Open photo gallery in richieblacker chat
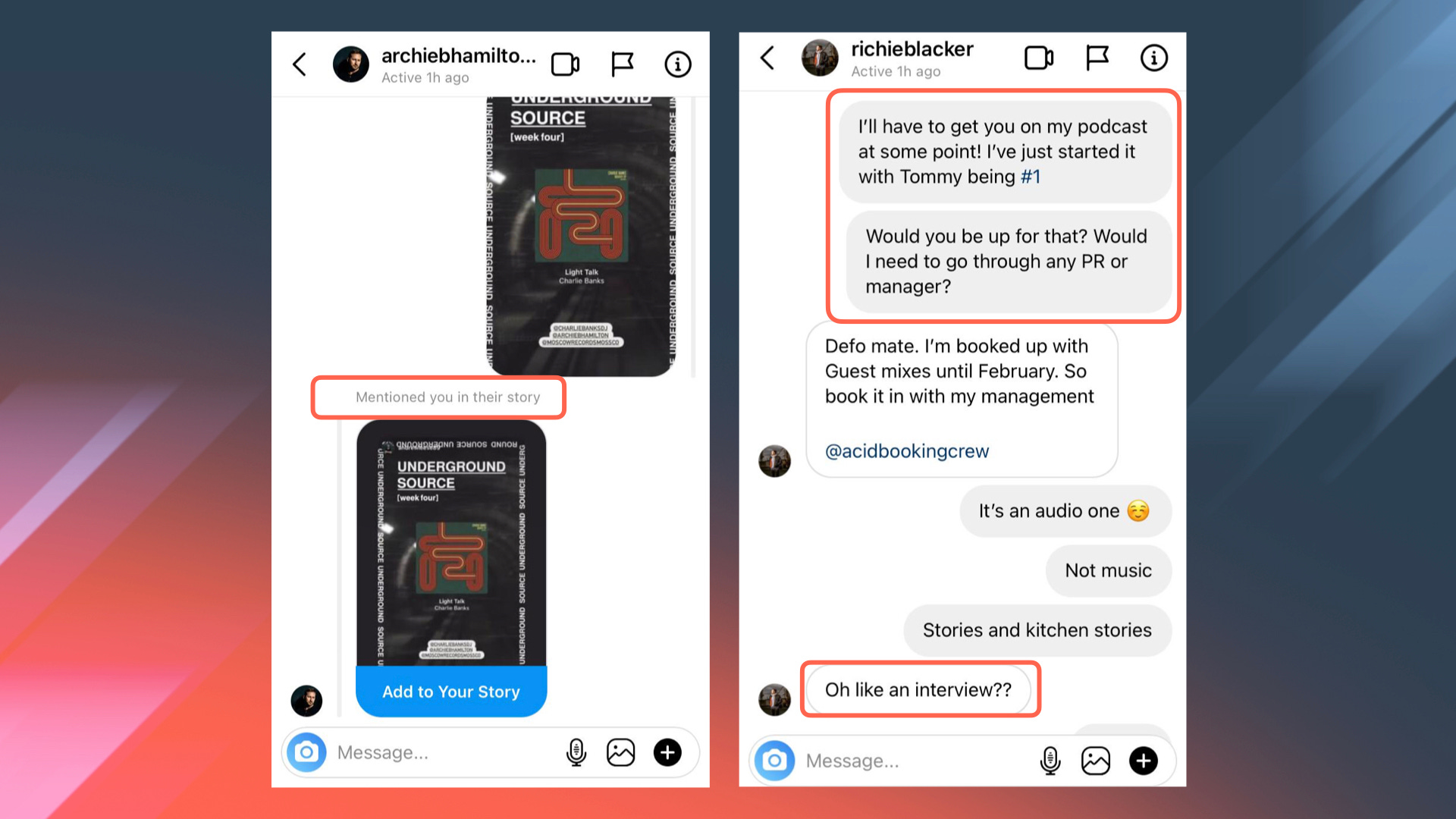1456x819 pixels. pos(1096,761)
